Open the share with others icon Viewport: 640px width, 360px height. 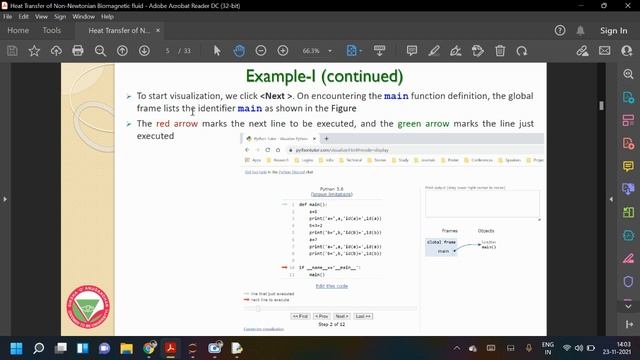coord(626,51)
